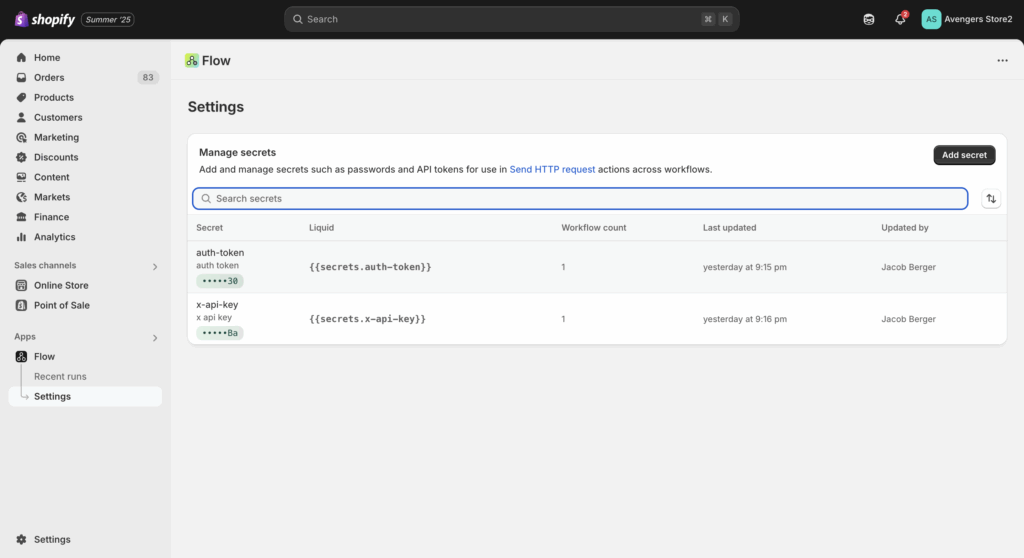Open the notifications bell
Viewport: 1024px width, 558px height.
[x=901, y=19]
